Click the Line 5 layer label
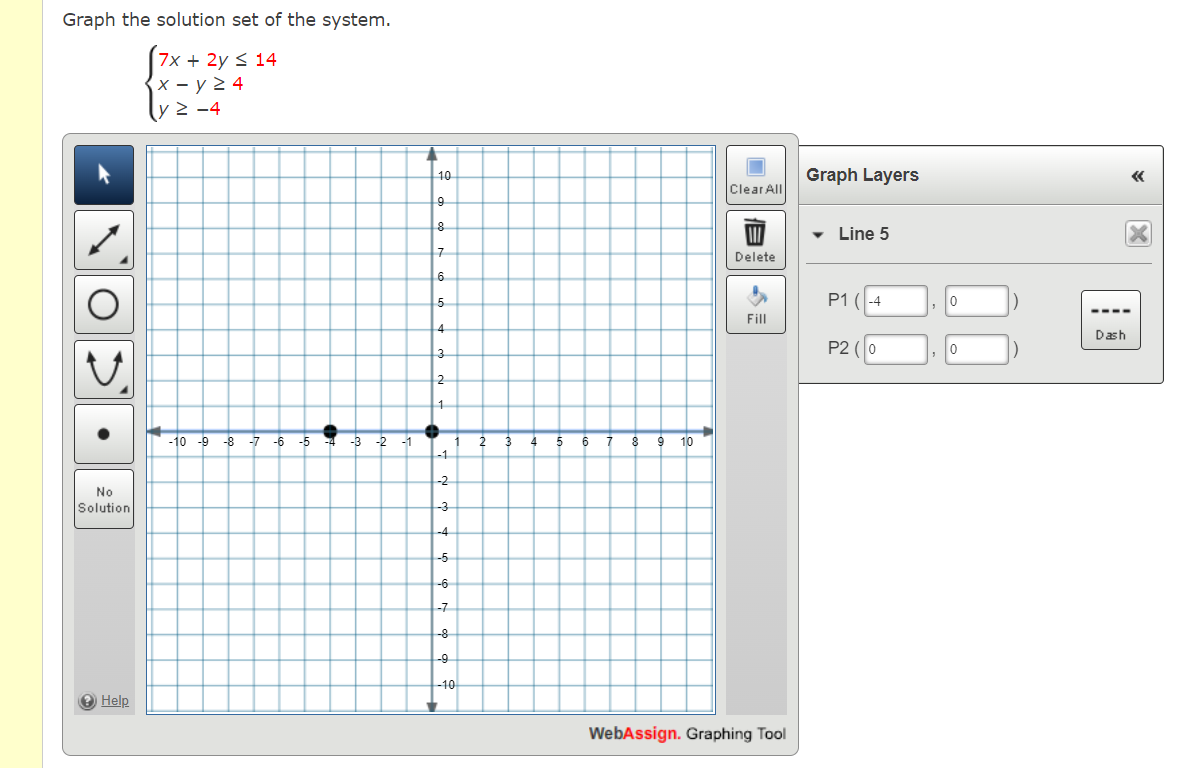The image size is (1189, 768). 864,234
